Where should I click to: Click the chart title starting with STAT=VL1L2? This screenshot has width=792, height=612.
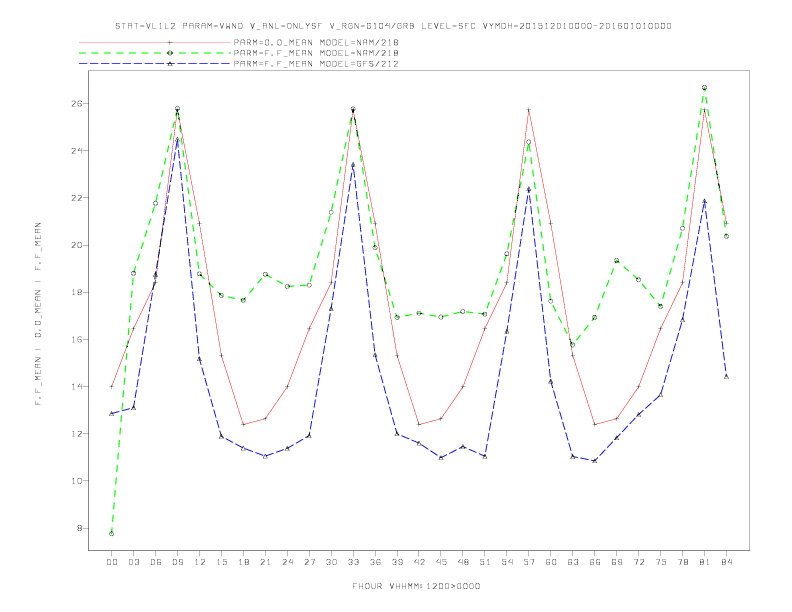(x=393, y=26)
